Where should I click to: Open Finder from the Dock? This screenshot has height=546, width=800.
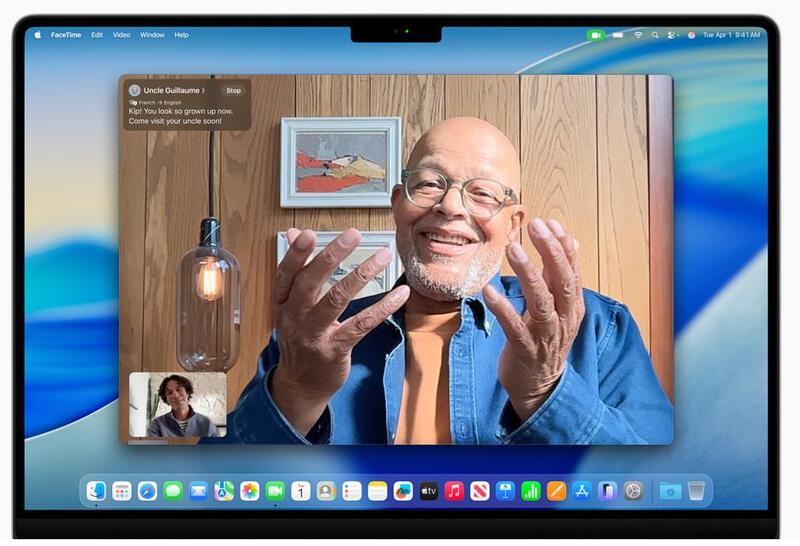pos(96,491)
